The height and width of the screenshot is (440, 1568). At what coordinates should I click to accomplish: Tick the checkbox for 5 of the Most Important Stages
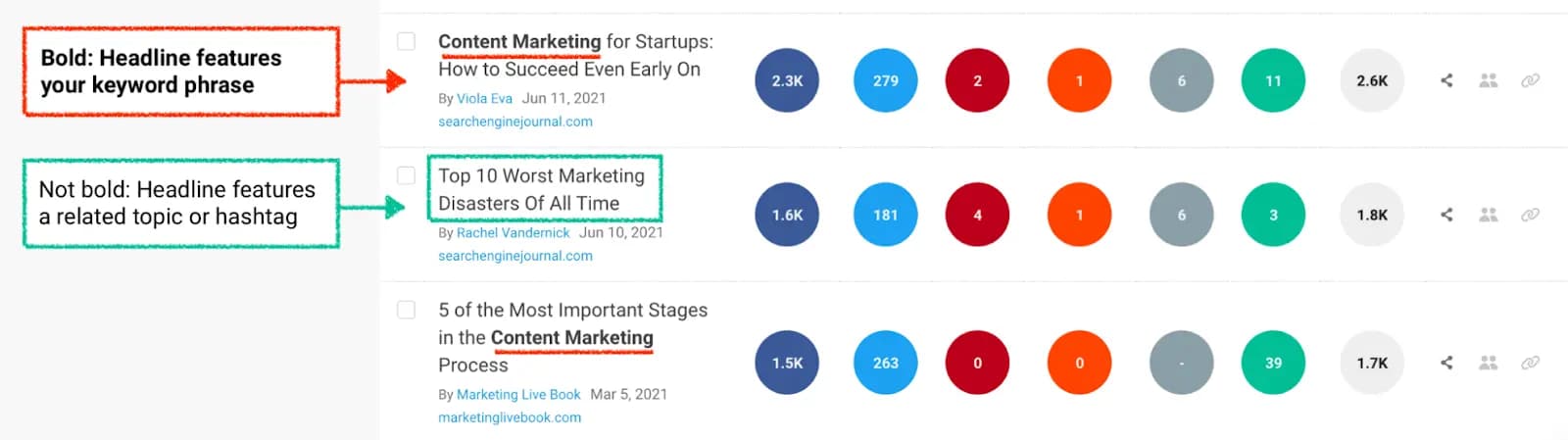click(x=406, y=310)
